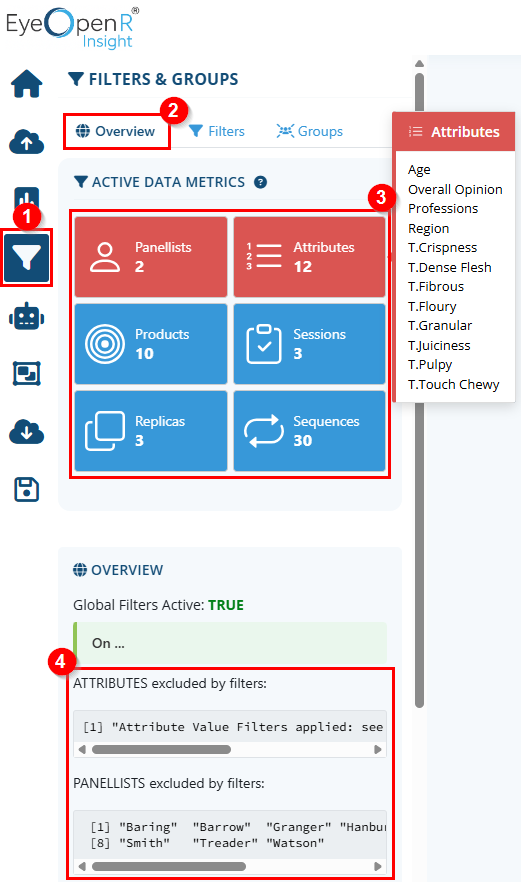The height and width of the screenshot is (882, 521).
Task: Click the 'Attribute Value Filters applied' output line
Action: point(232,727)
